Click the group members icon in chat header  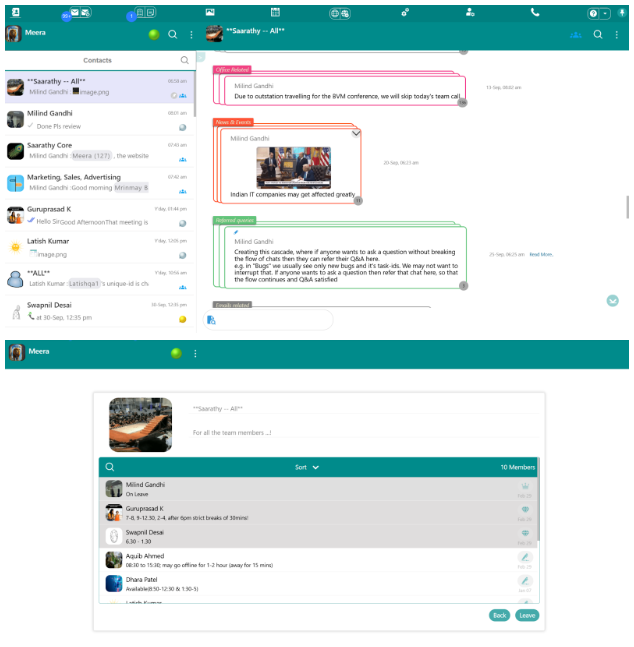pos(575,34)
